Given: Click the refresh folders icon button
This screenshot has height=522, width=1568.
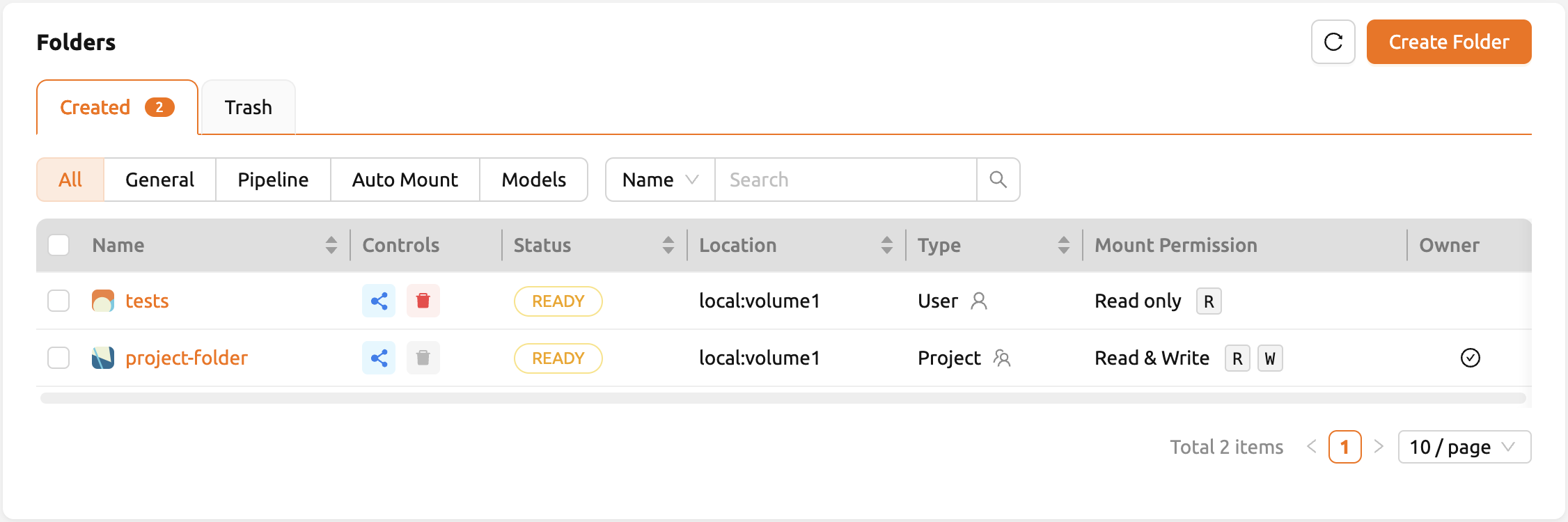Looking at the screenshot, I should point(1333,42).
